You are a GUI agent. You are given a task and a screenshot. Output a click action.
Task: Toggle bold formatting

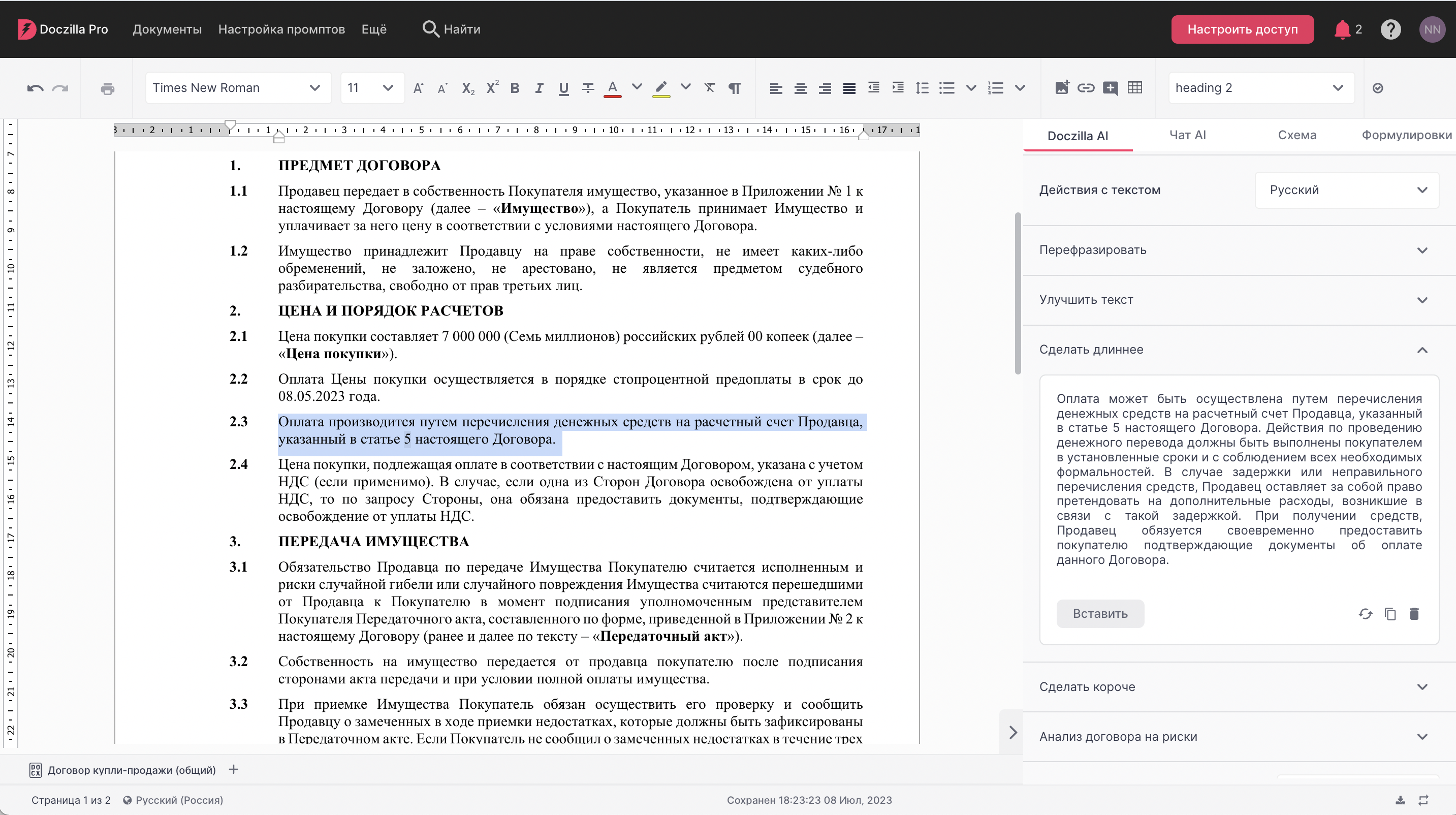coord(514,88)
